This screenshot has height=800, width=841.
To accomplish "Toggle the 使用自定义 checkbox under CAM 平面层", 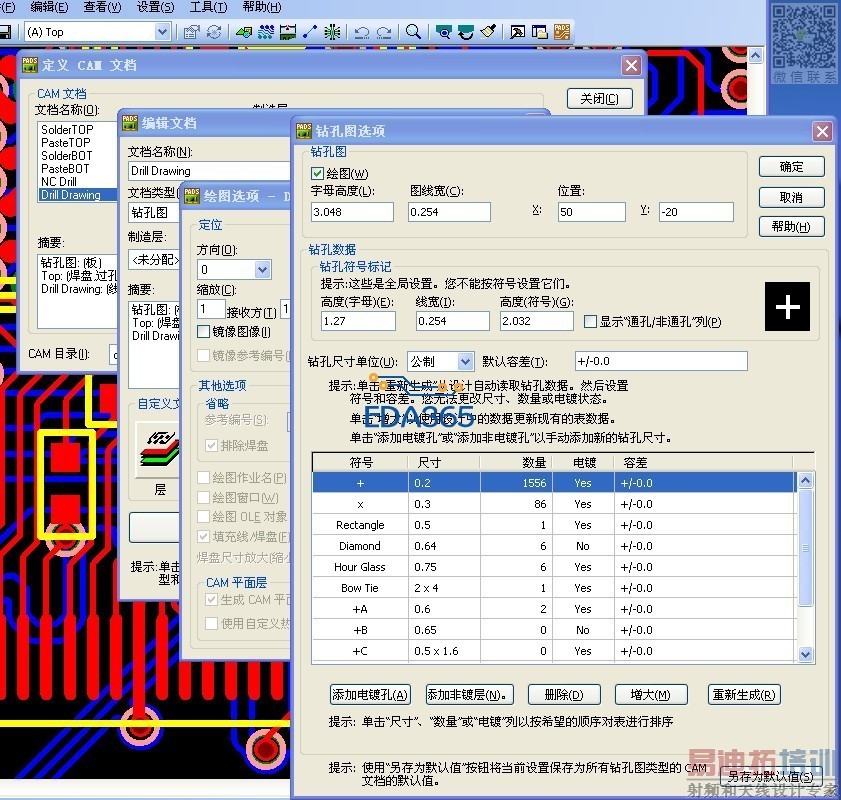I will (x=211, y=623).
